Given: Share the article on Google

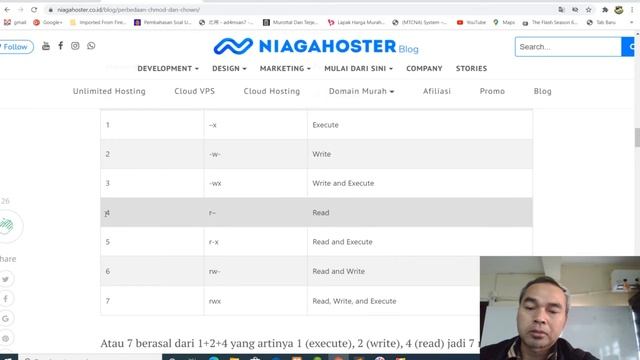Looking at the screenshot, I should pos(6,318).
